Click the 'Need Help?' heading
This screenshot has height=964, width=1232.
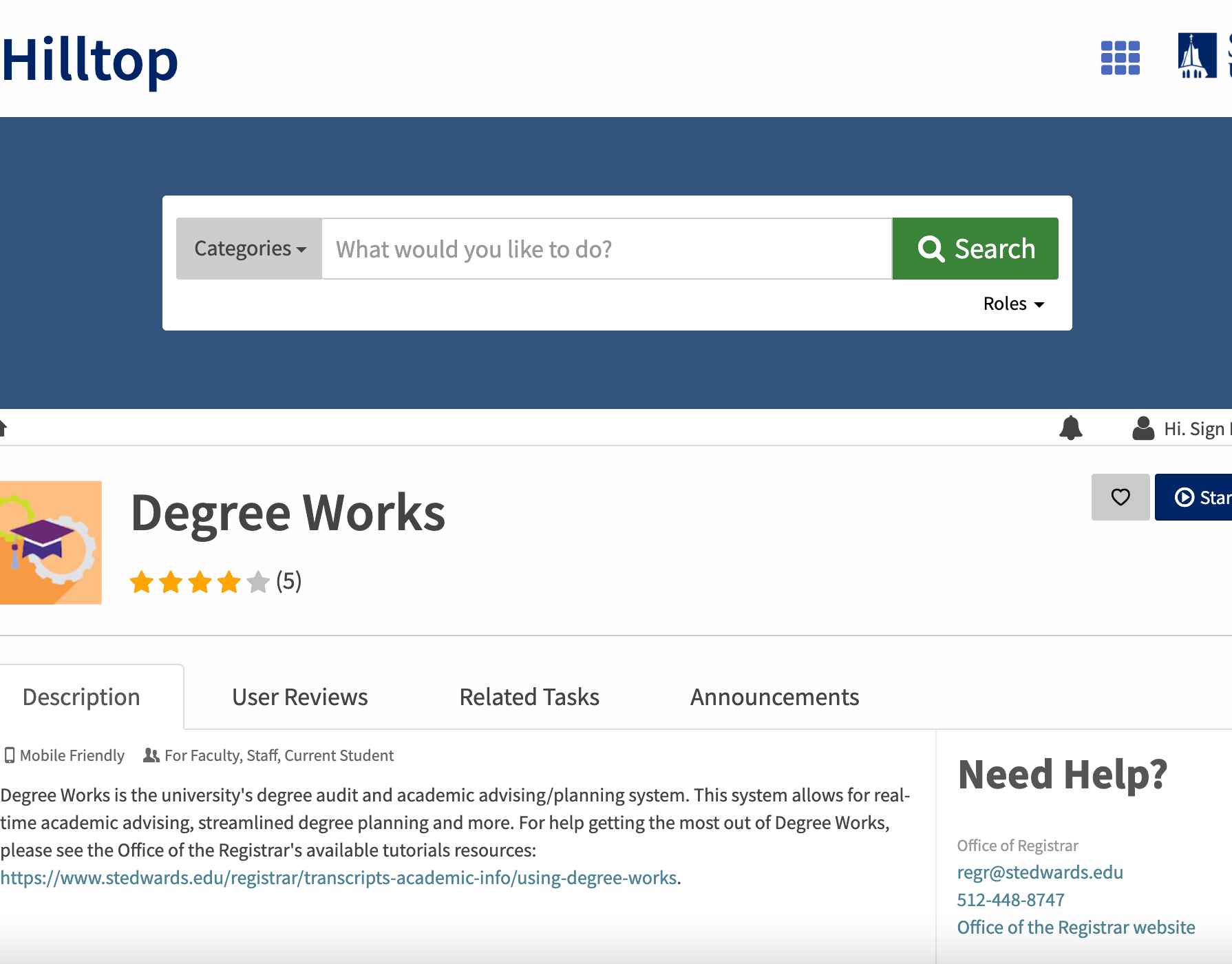coord(1063,775)
